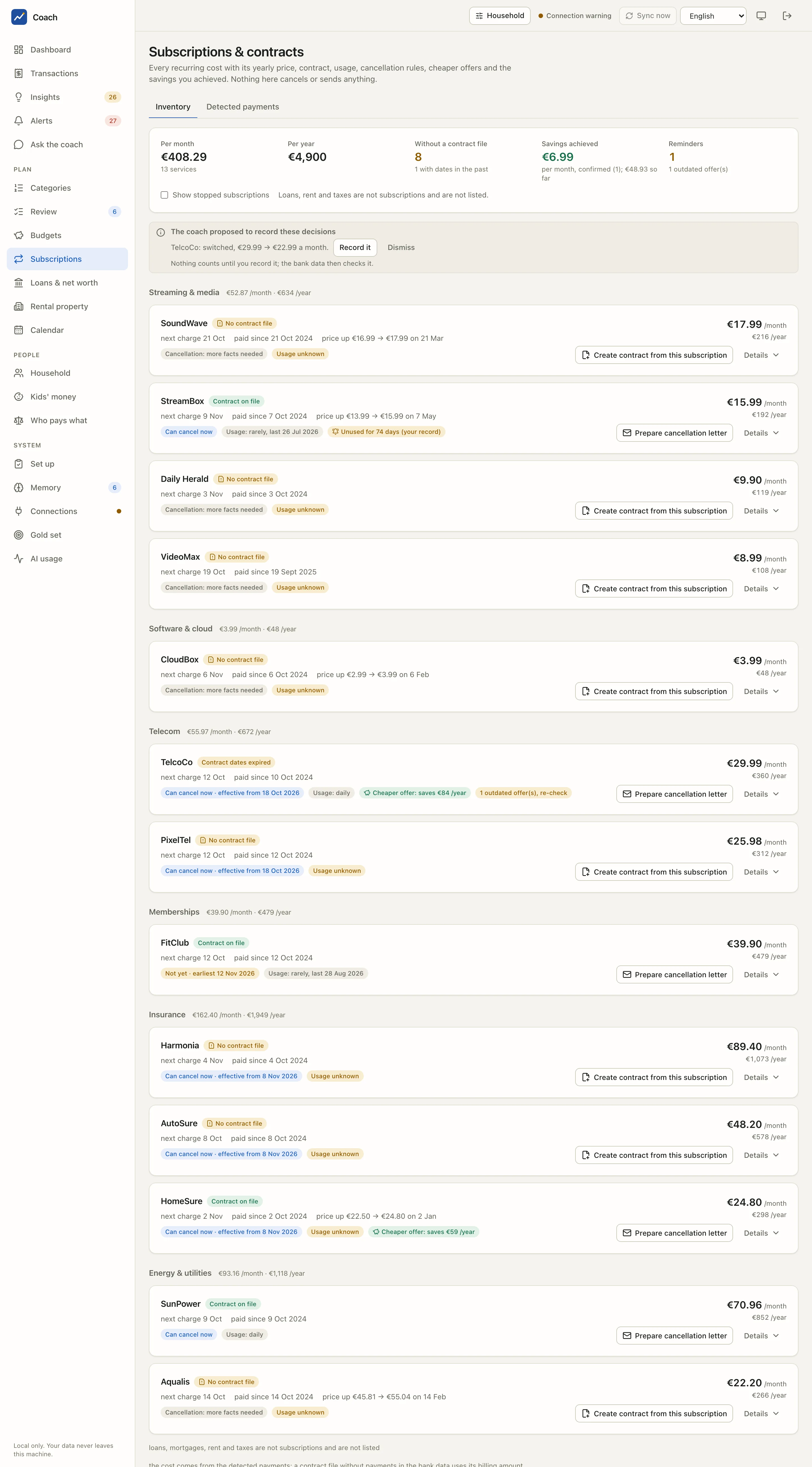
Task: Expand Details for Daily Herald
Action: pos(761,511)
